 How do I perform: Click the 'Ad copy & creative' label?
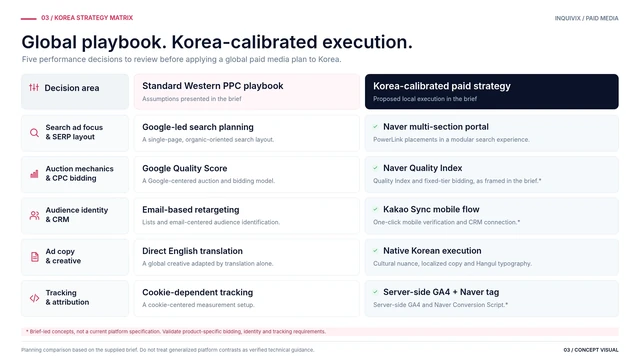click(63, 256)
